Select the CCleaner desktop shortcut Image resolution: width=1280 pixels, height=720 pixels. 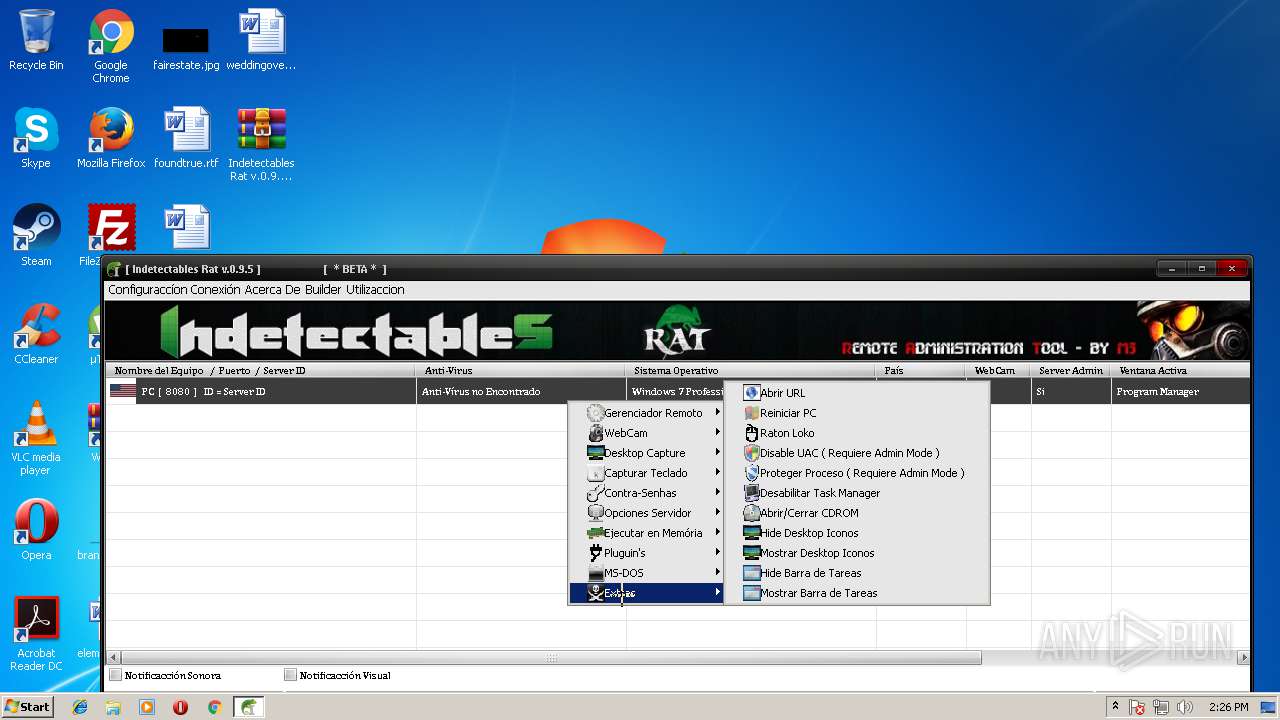[36, 334]
